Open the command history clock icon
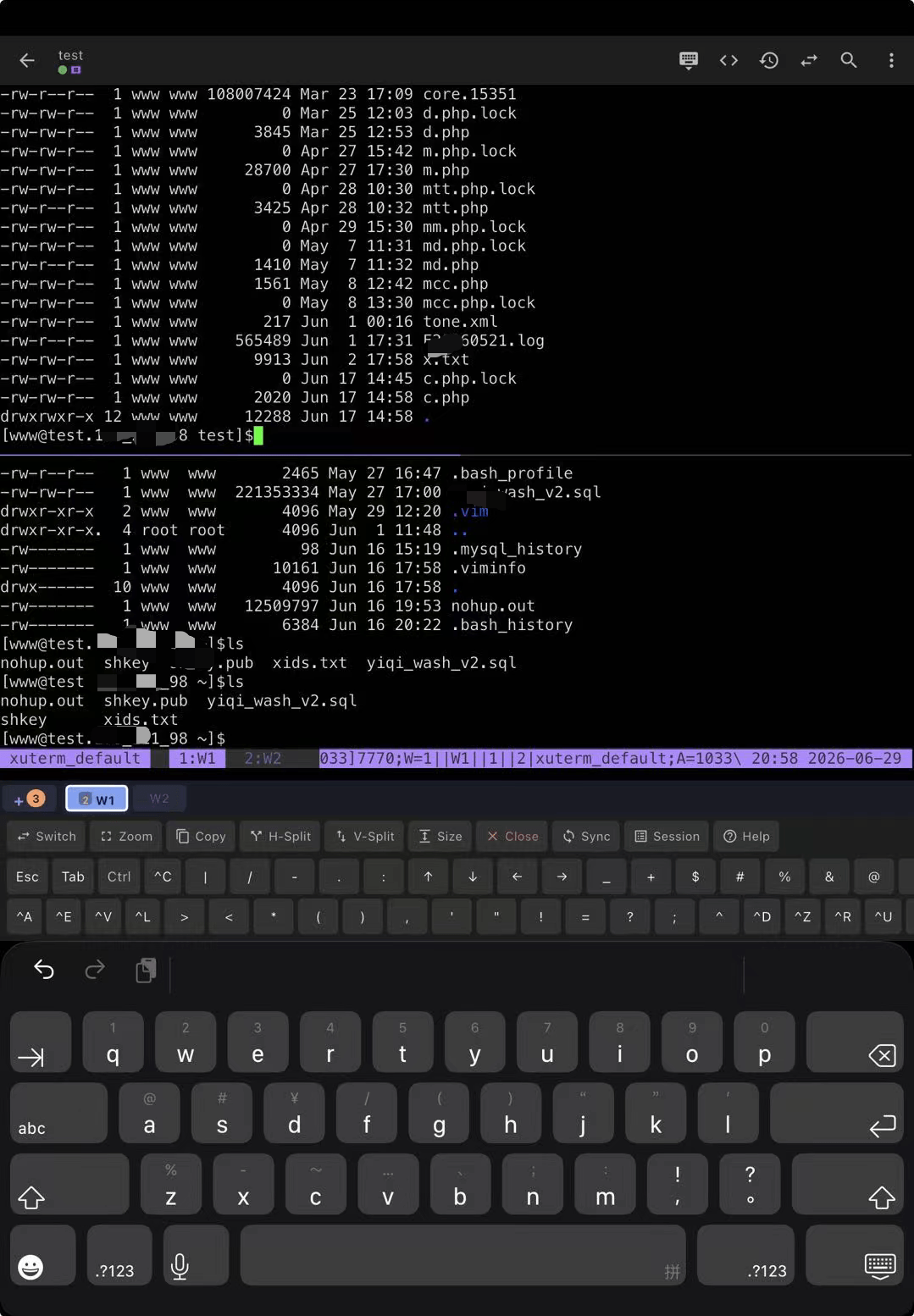This screenshot has height=1316, width=914. pyautogui.click(x=769, y=60)
